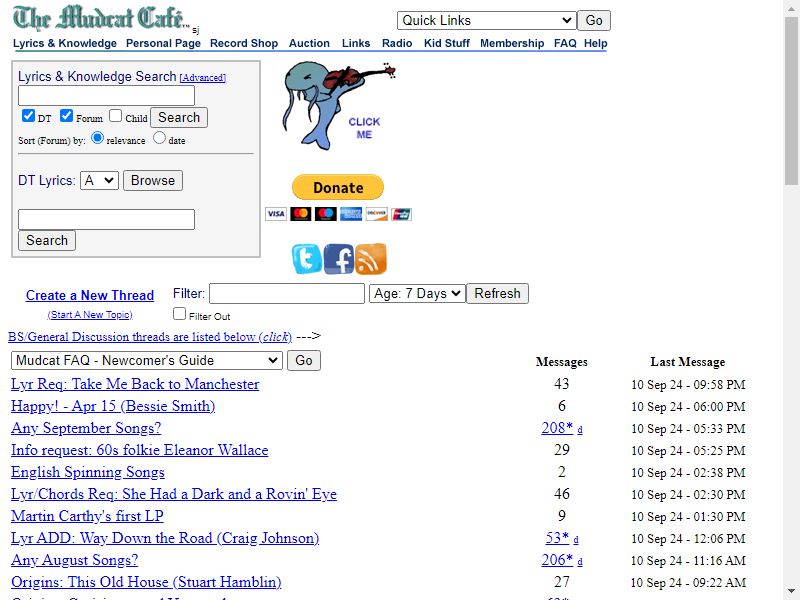Click the d link beside 206*

pos(580,562)
